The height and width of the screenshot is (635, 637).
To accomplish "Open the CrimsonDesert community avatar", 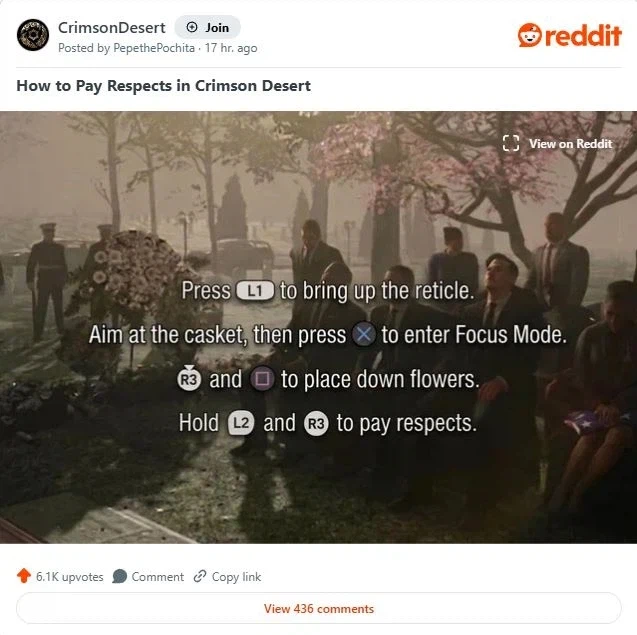I will click(x=33, y=35).
